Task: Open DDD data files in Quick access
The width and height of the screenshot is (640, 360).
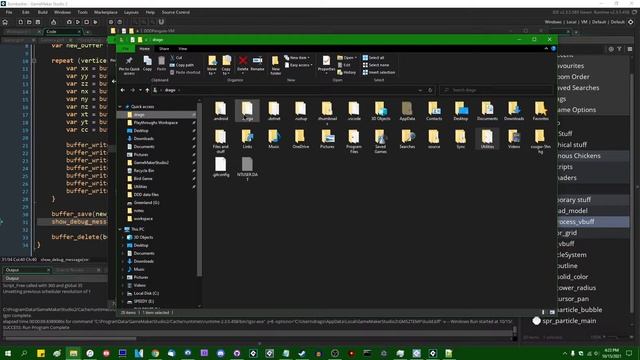Action: (146, 195)
